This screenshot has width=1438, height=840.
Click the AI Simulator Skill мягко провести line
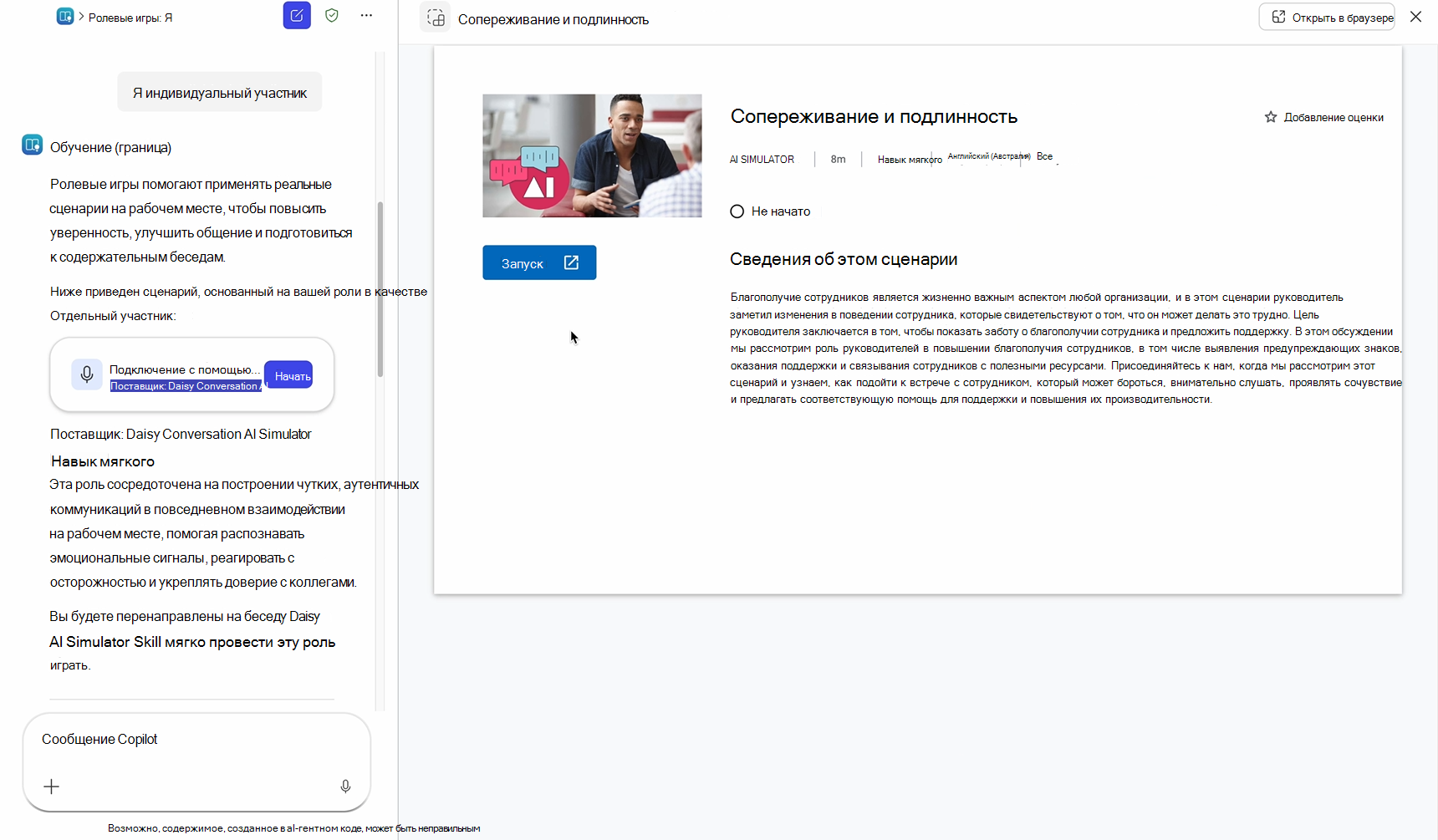192,642
